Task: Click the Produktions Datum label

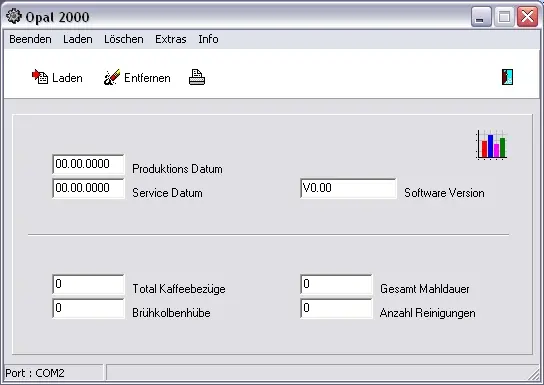Action: [177, 169]
